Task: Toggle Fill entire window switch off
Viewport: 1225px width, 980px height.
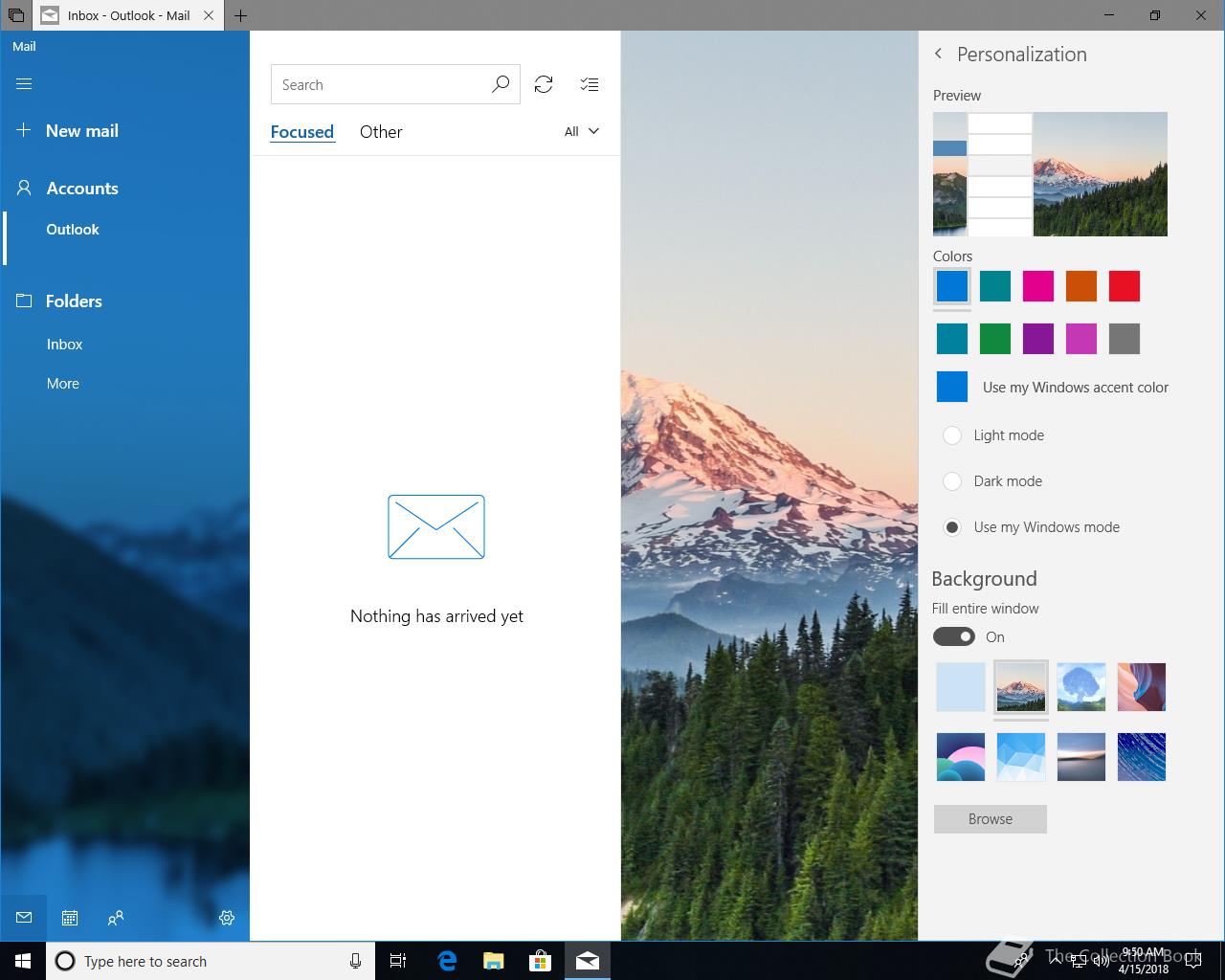Action: [x=954, y=636]
